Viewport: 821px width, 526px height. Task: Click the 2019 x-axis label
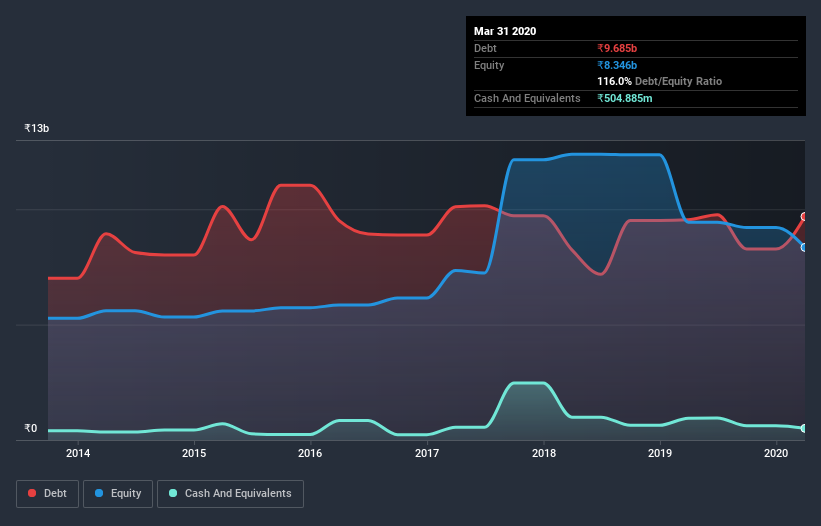click(660, 453)
